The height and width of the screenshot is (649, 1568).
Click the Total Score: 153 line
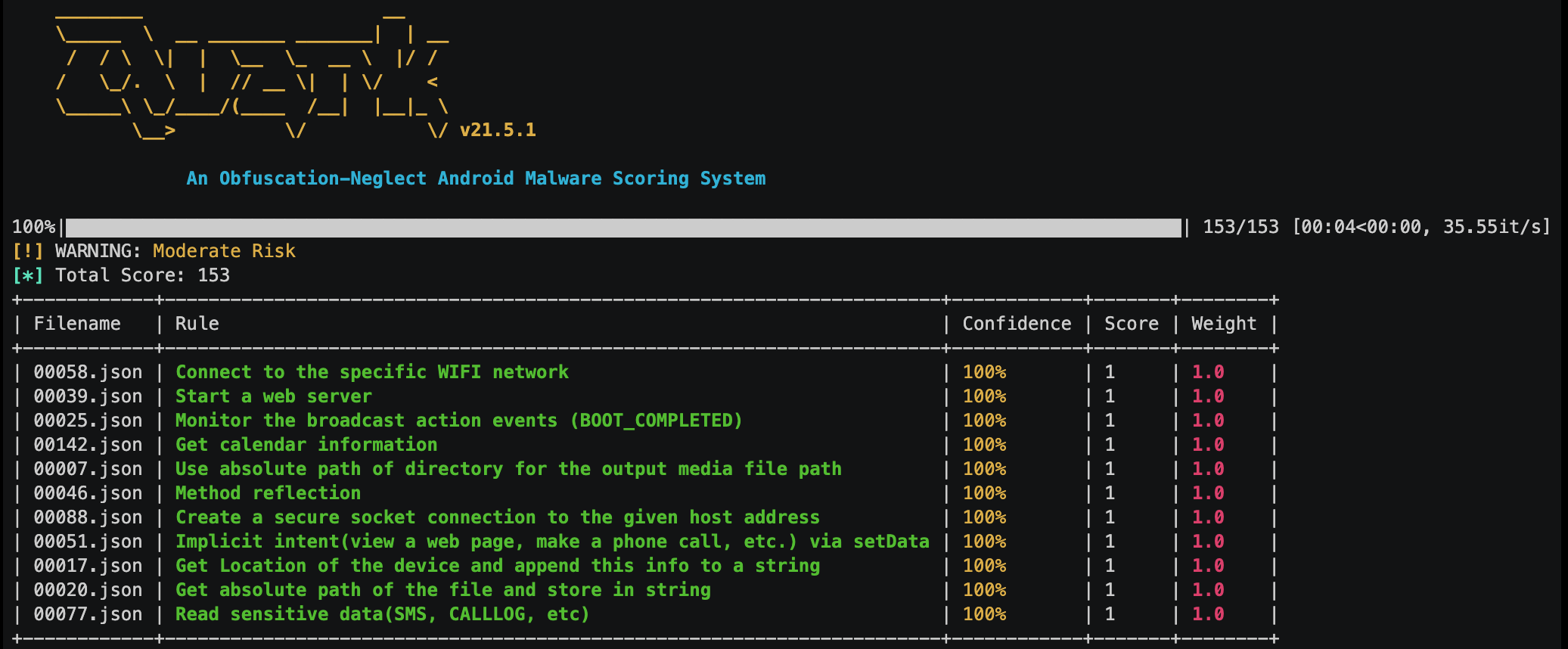142,275
